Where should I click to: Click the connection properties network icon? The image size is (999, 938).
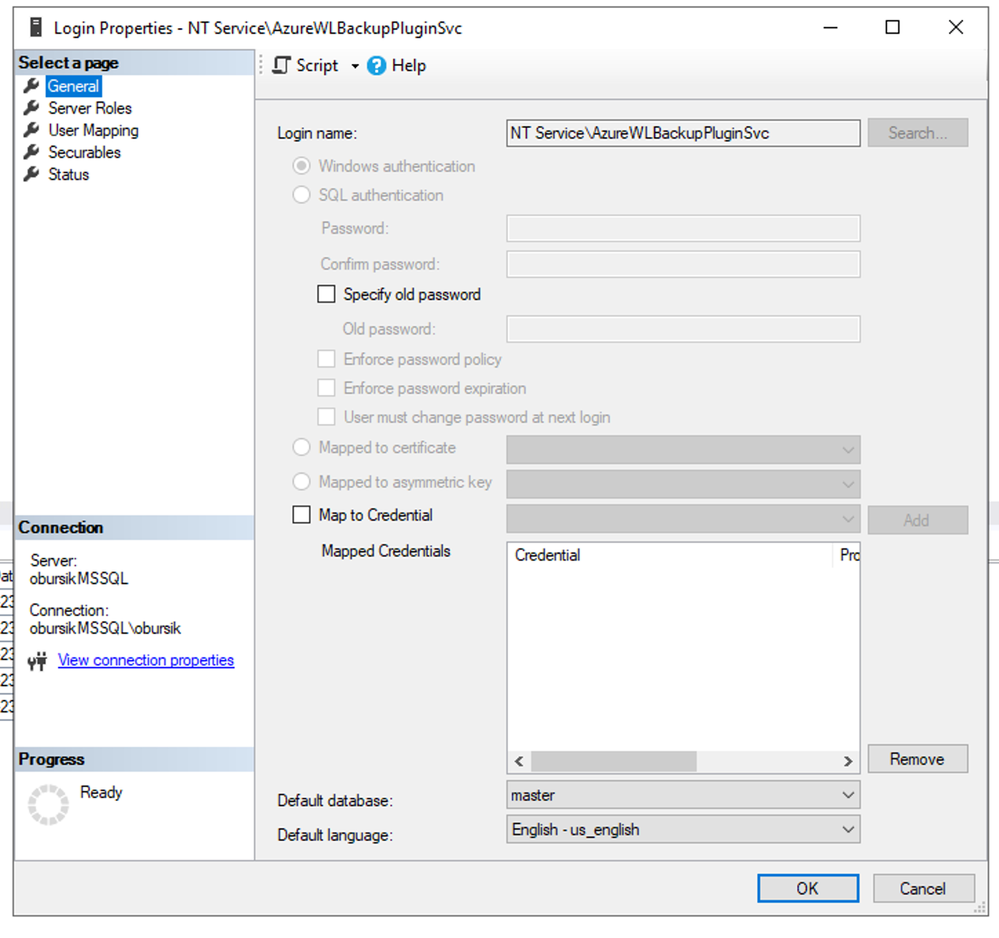pyautogui.click(x=38, y=661)
